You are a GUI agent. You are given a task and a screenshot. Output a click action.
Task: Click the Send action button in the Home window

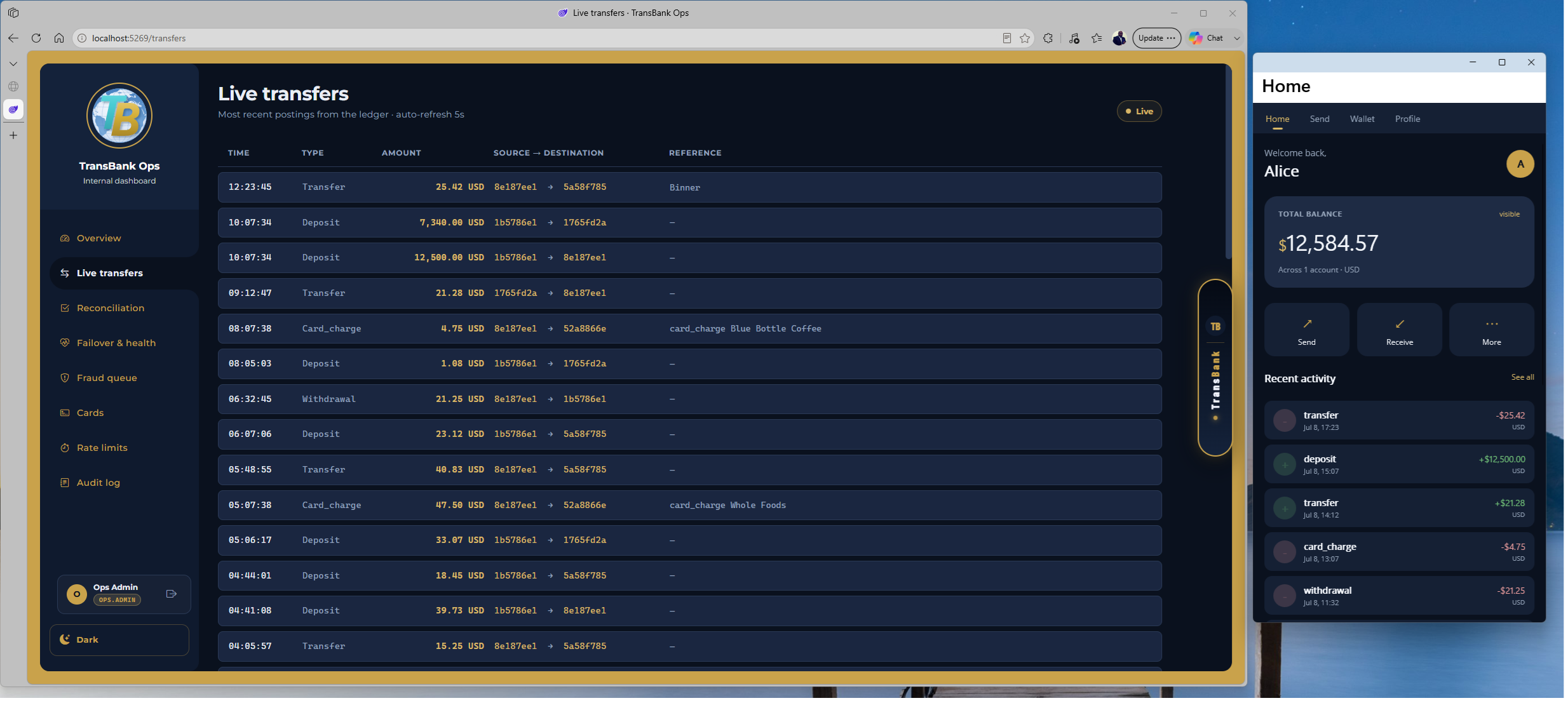click(x=1306, y=330)
